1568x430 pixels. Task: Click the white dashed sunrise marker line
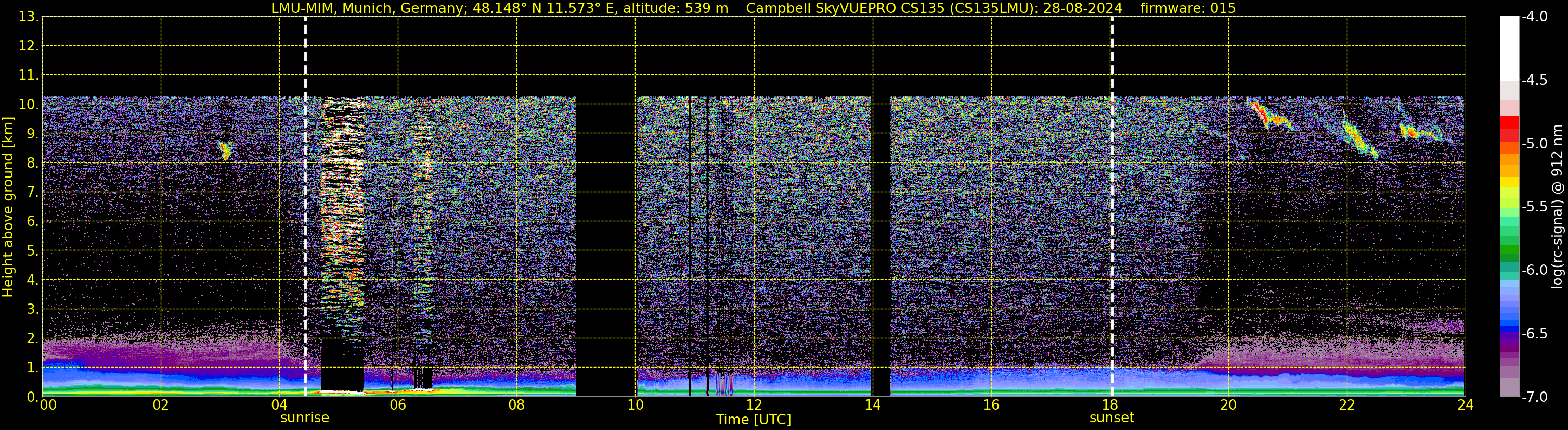(x=305, y=207)
